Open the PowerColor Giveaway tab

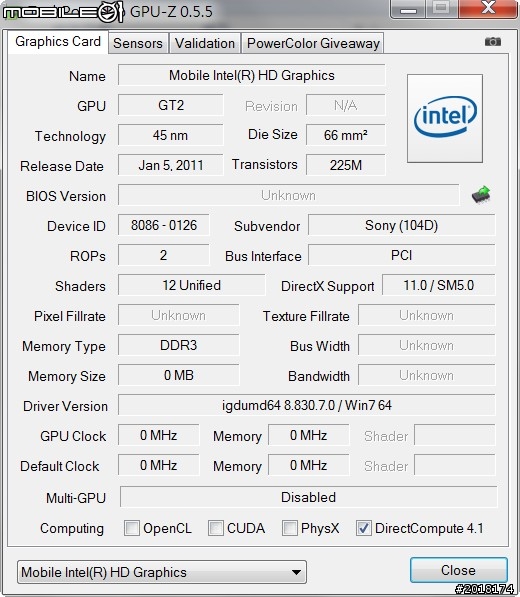pyautogui.click(x=313, y=43)
